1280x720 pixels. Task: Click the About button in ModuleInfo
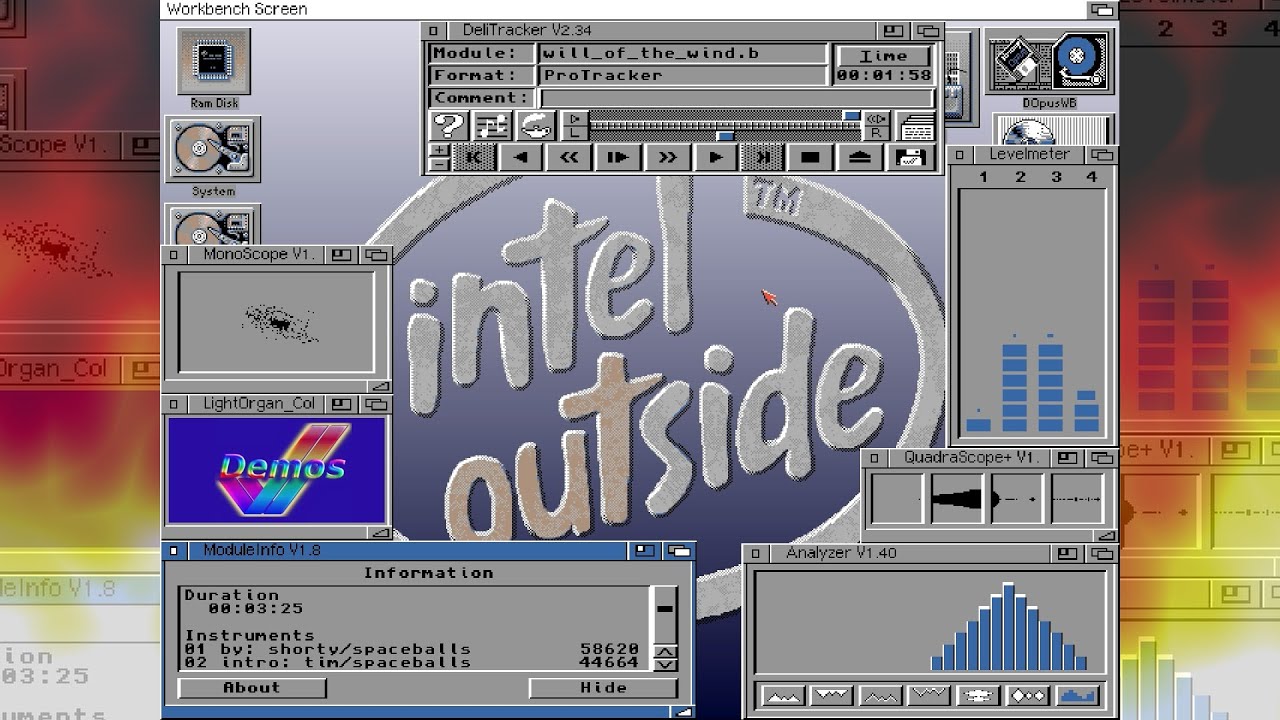click(252, 688)
